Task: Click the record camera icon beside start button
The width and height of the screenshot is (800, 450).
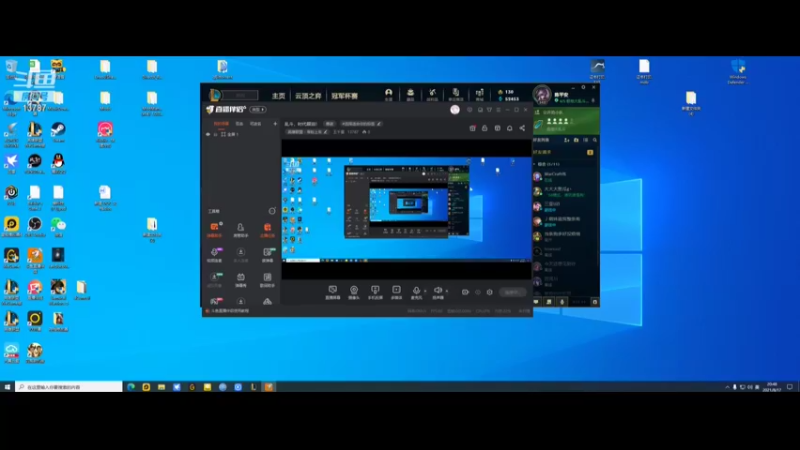Action: [x=465, y=292]
